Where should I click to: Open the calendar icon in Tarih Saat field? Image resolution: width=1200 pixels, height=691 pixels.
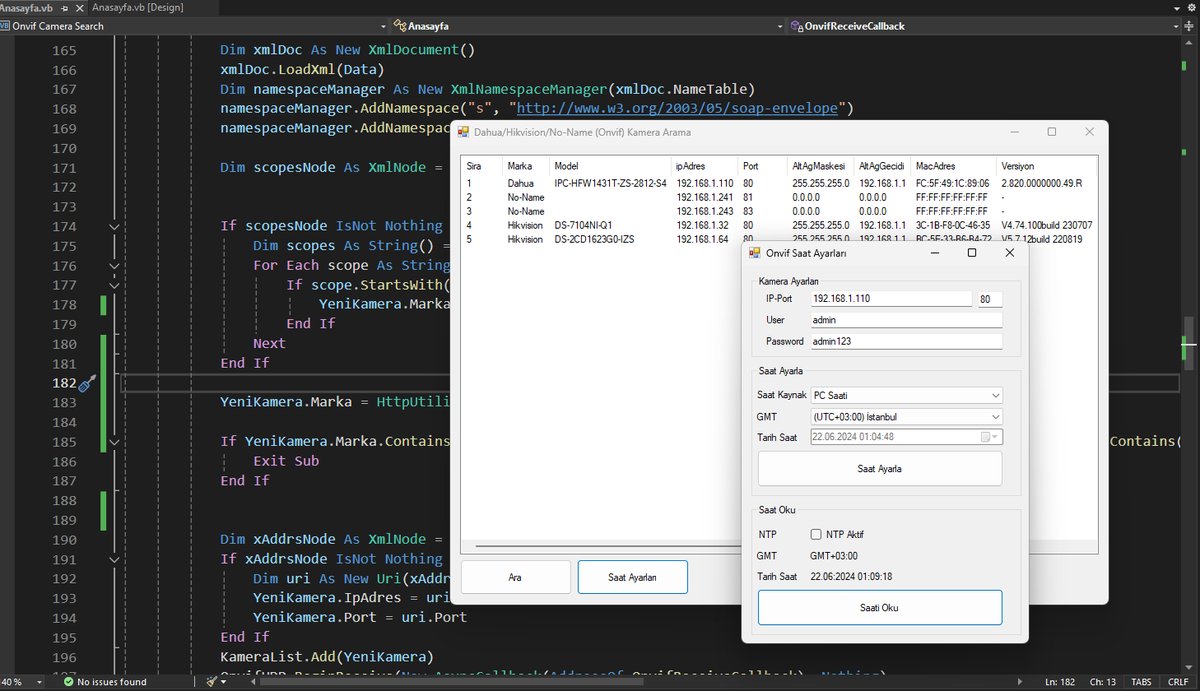(x=986, y=437)
